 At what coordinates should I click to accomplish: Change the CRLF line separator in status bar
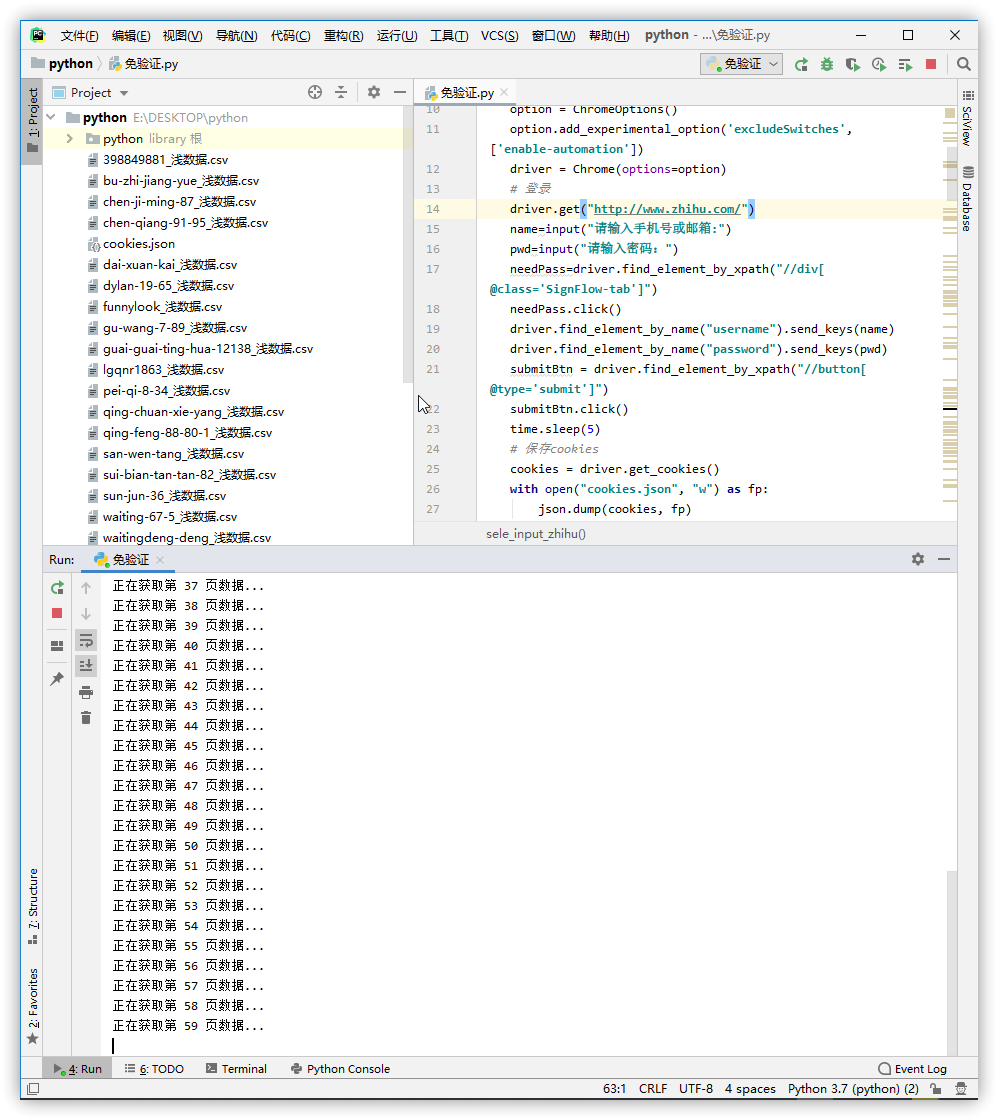pyautogui.click(x=653, y=1089)
